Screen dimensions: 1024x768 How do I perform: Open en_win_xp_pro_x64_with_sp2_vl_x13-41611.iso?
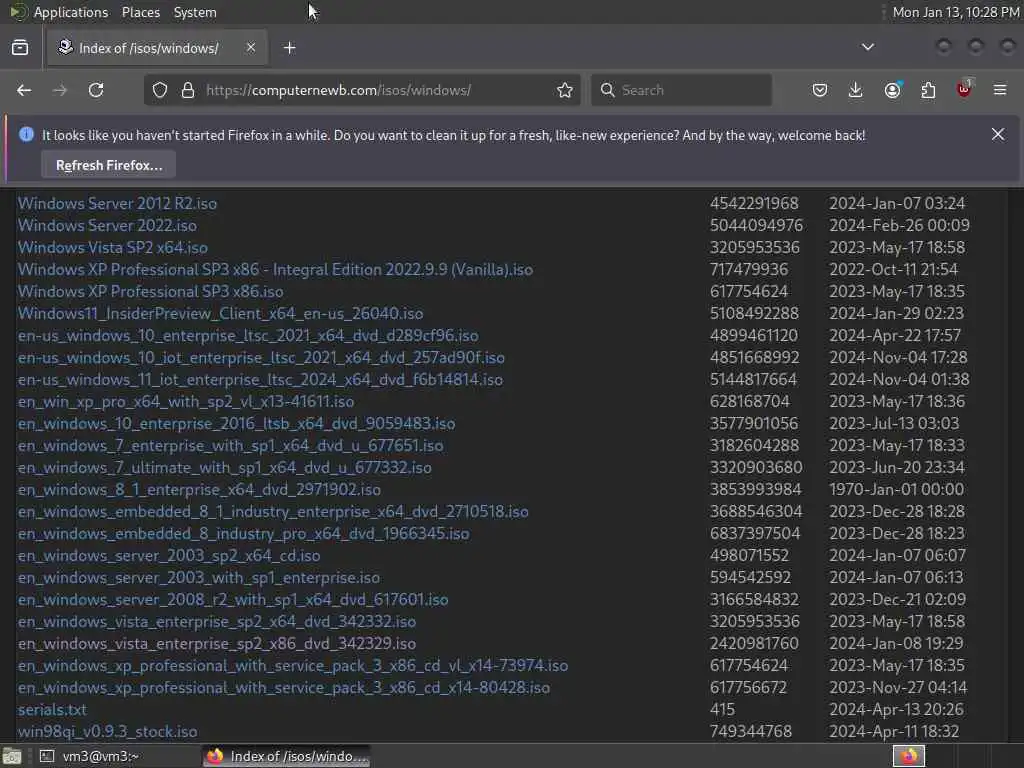(185, 401)
